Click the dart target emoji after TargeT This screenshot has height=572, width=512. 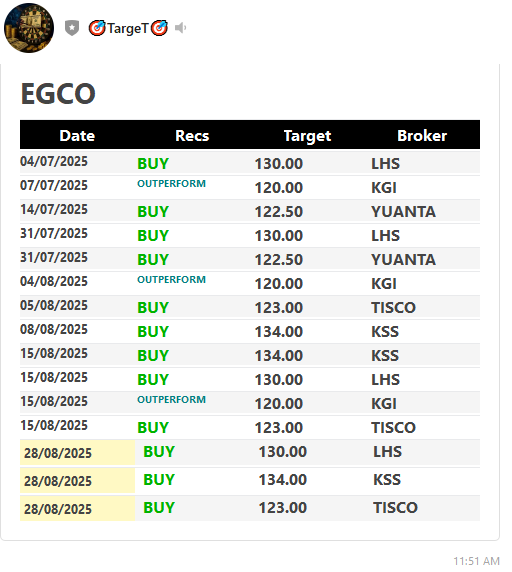tap(159, 28)
